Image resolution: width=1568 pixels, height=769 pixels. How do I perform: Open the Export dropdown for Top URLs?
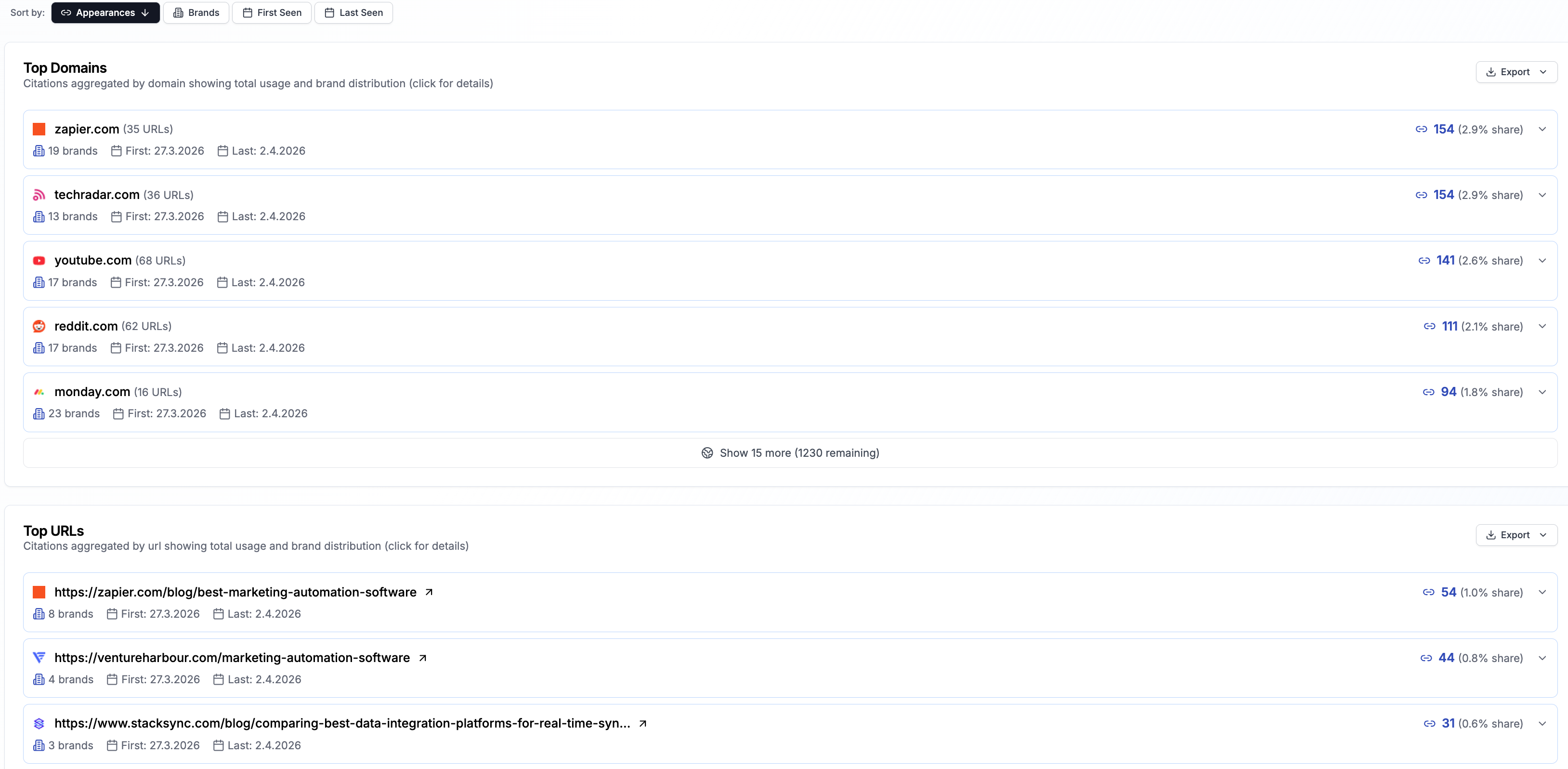click(x=1516, y=535)
